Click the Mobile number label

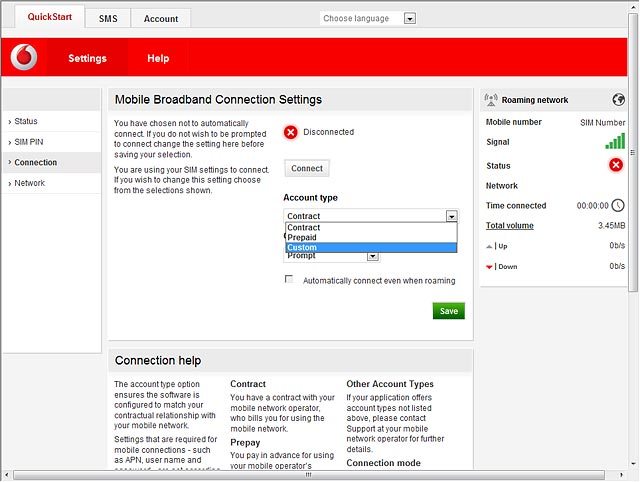(x=513, y=122)
